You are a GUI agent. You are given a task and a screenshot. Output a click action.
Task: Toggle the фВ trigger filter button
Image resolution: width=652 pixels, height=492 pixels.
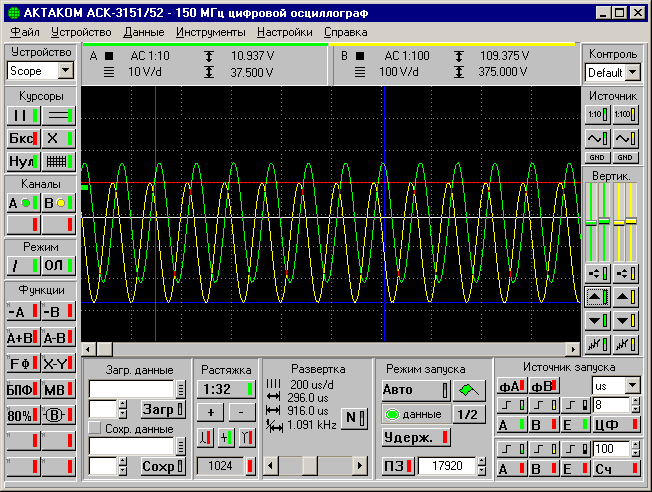tap(544, 386)
